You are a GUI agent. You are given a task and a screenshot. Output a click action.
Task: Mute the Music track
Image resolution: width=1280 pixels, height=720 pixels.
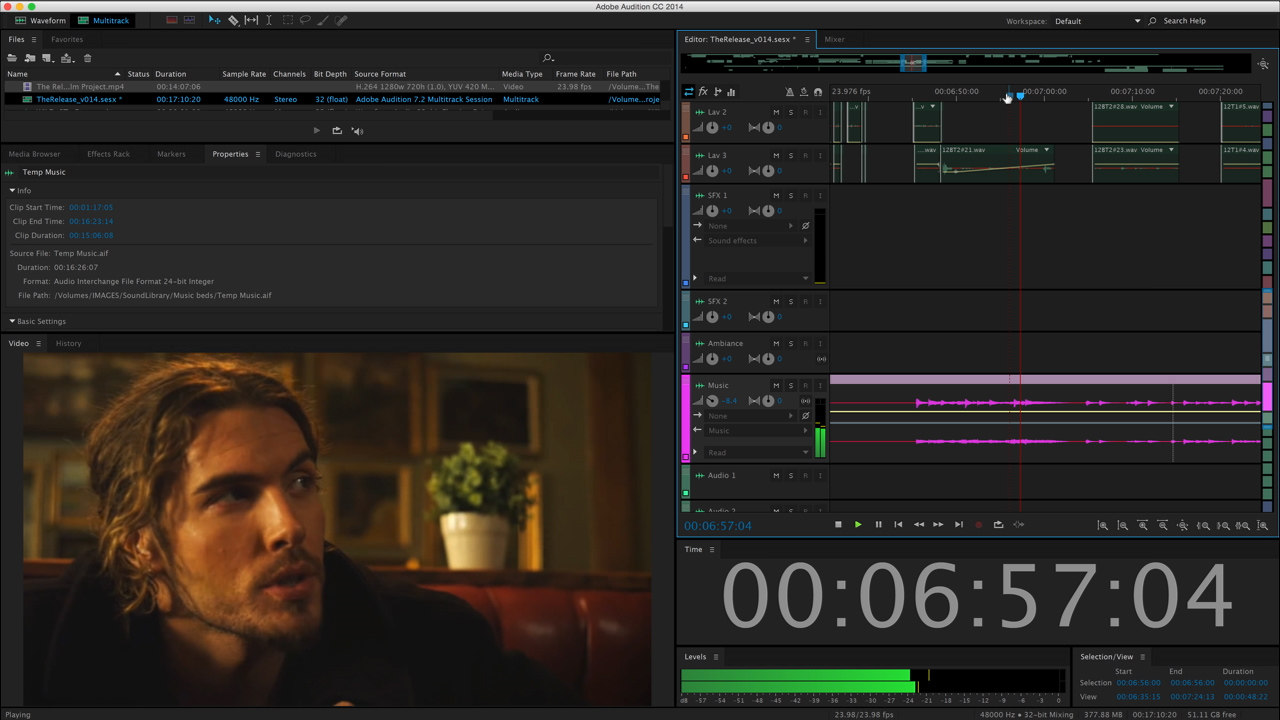click(776, 385)
